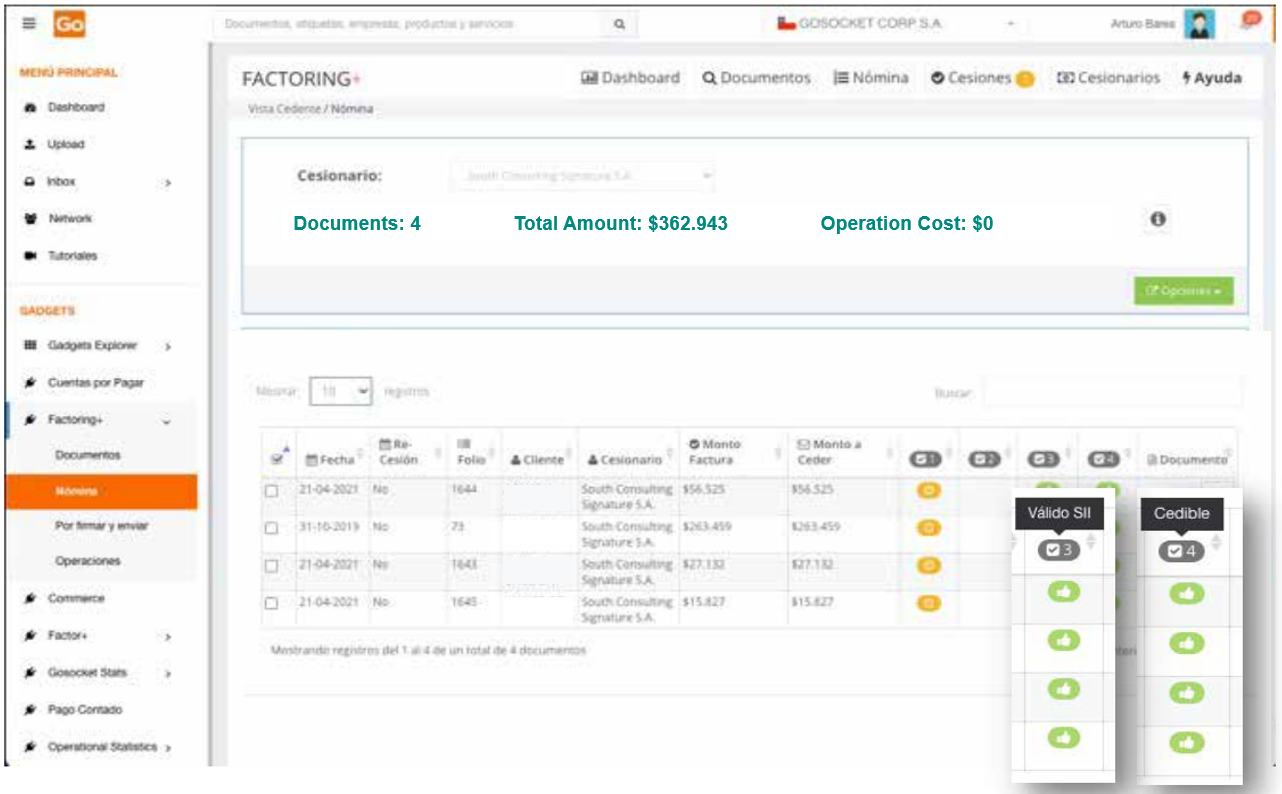Click the first green thumbs-up under Cedible
1282x794 pixels.
(x=1186, y=594)
